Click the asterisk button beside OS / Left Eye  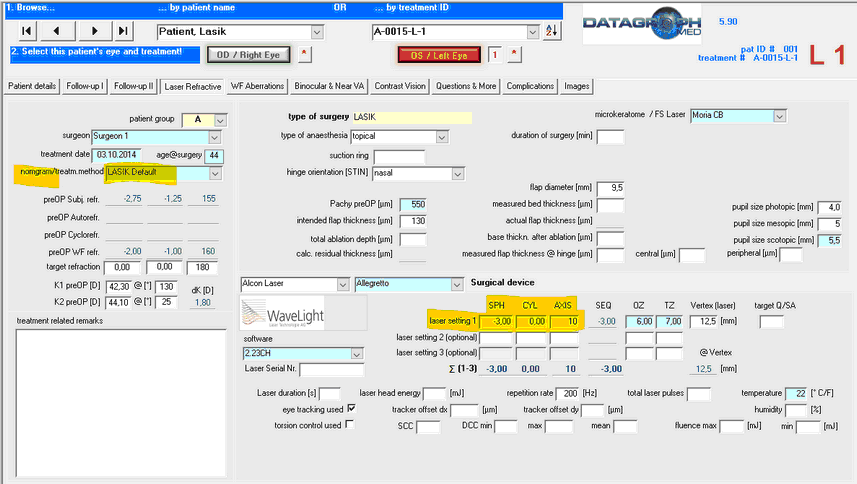click(x=514, y=53)
